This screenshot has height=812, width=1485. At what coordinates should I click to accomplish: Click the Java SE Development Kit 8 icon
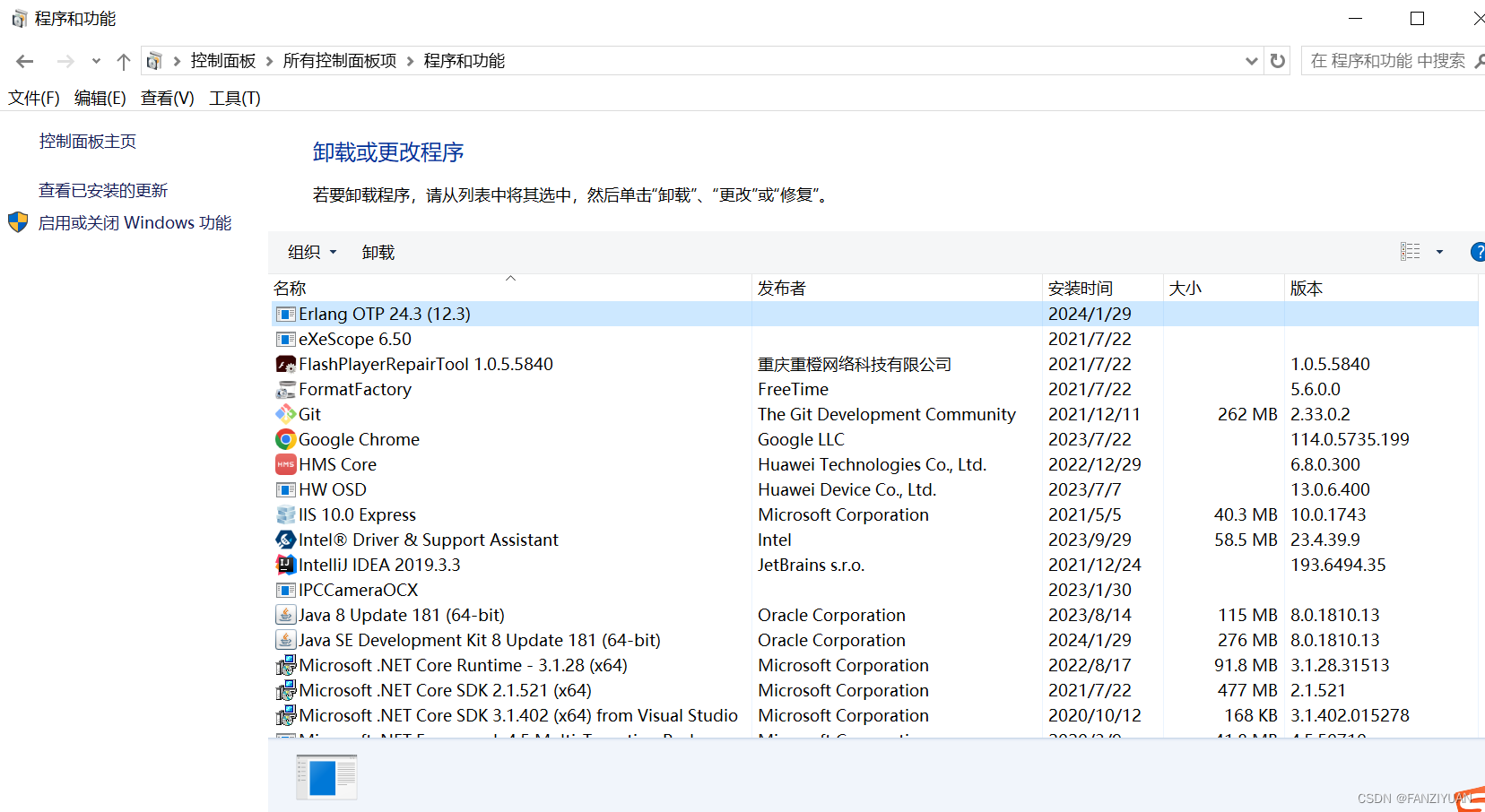[286, 640]
